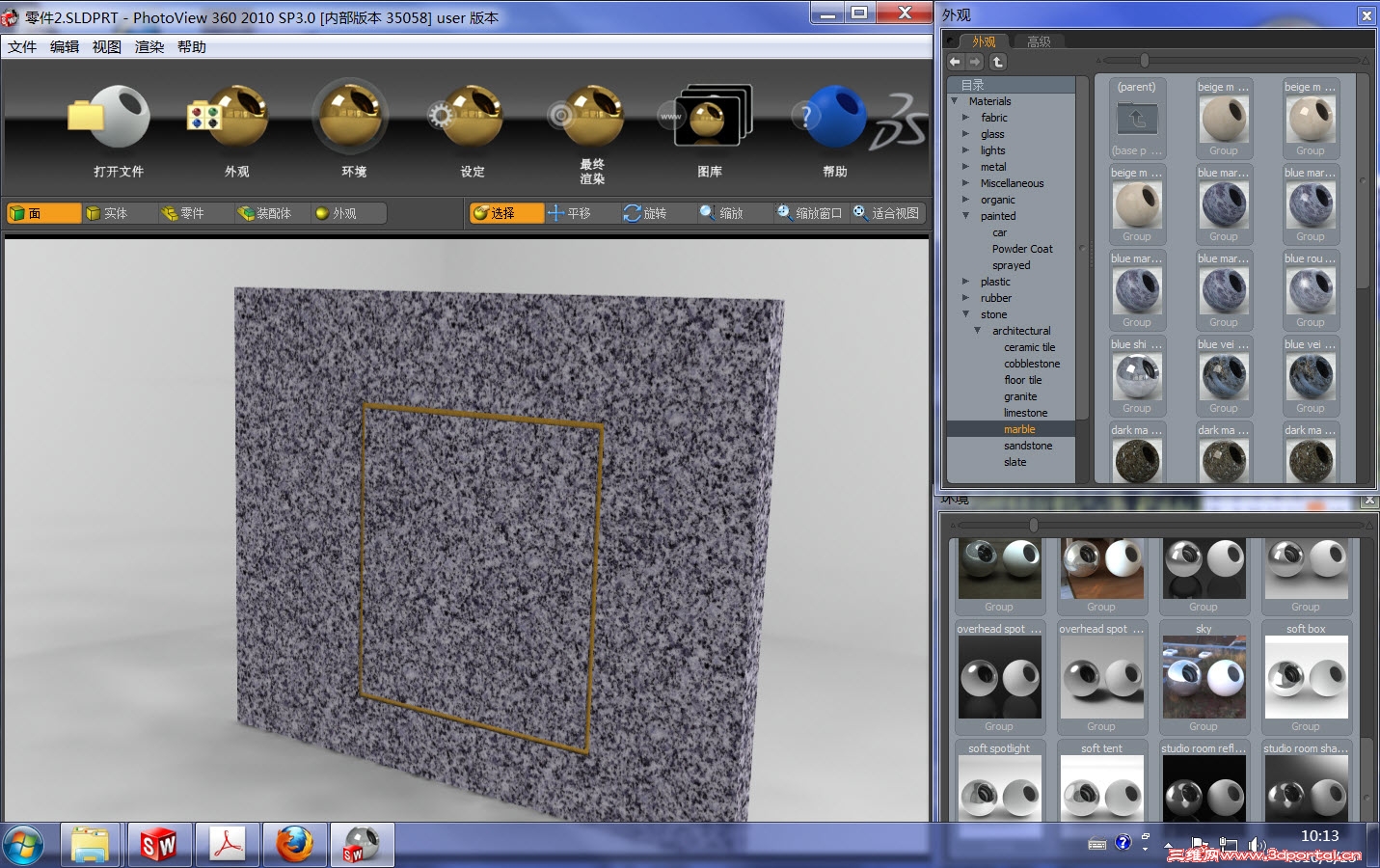1380x868 pixels.
Task: Switch to the 高级 (Advanced) tab
Action: [1039, 41]
